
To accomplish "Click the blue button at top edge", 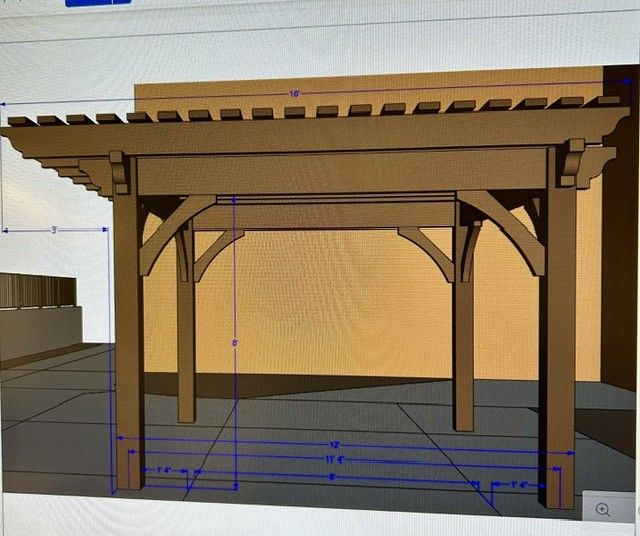I will click(98, 3).
